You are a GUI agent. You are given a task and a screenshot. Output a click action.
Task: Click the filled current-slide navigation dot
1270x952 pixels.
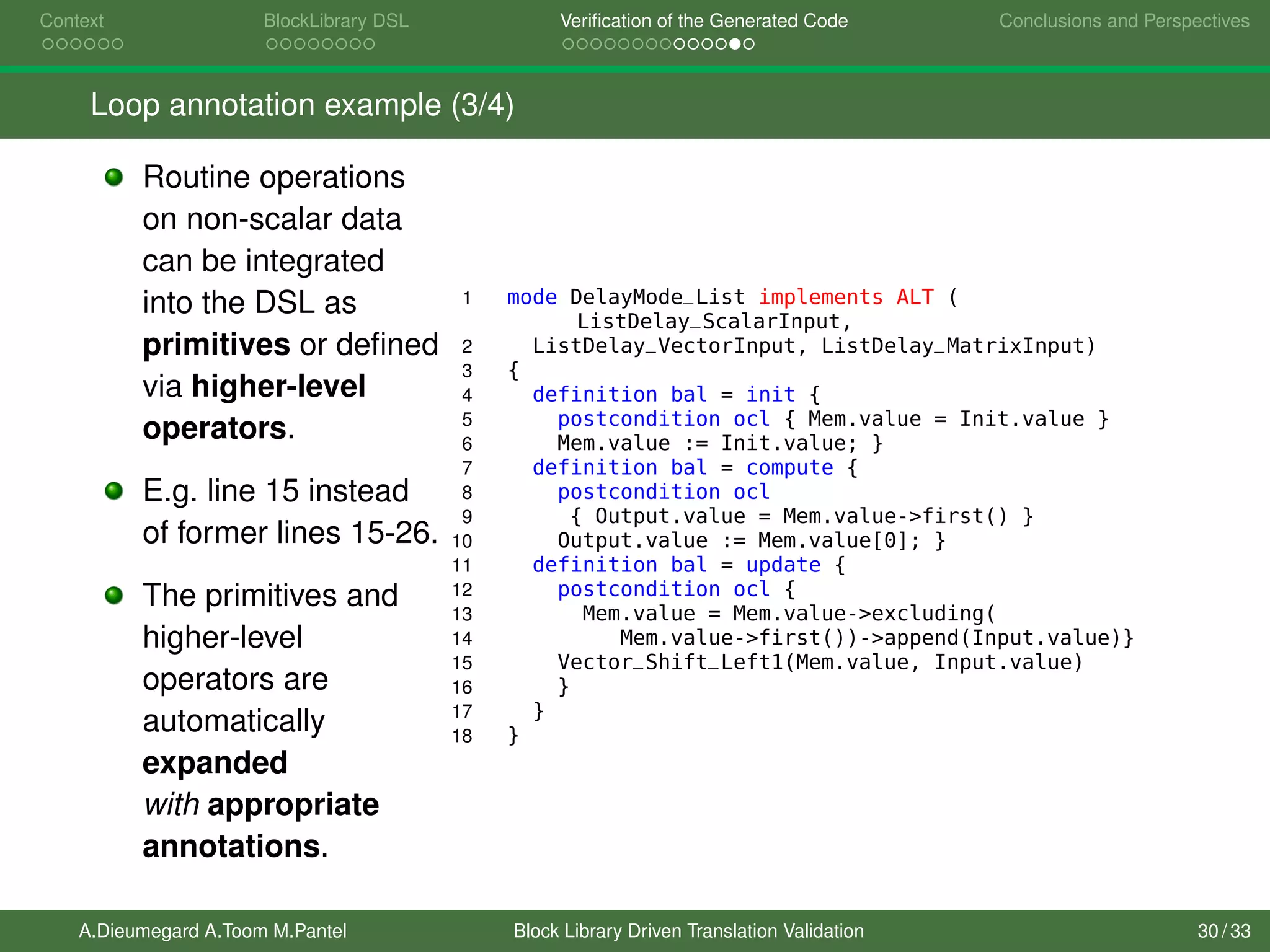(x=735, y=44)
